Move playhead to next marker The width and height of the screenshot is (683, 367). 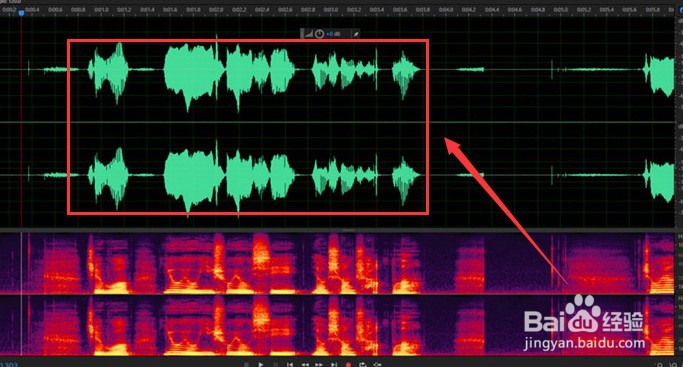coord(334,365)
